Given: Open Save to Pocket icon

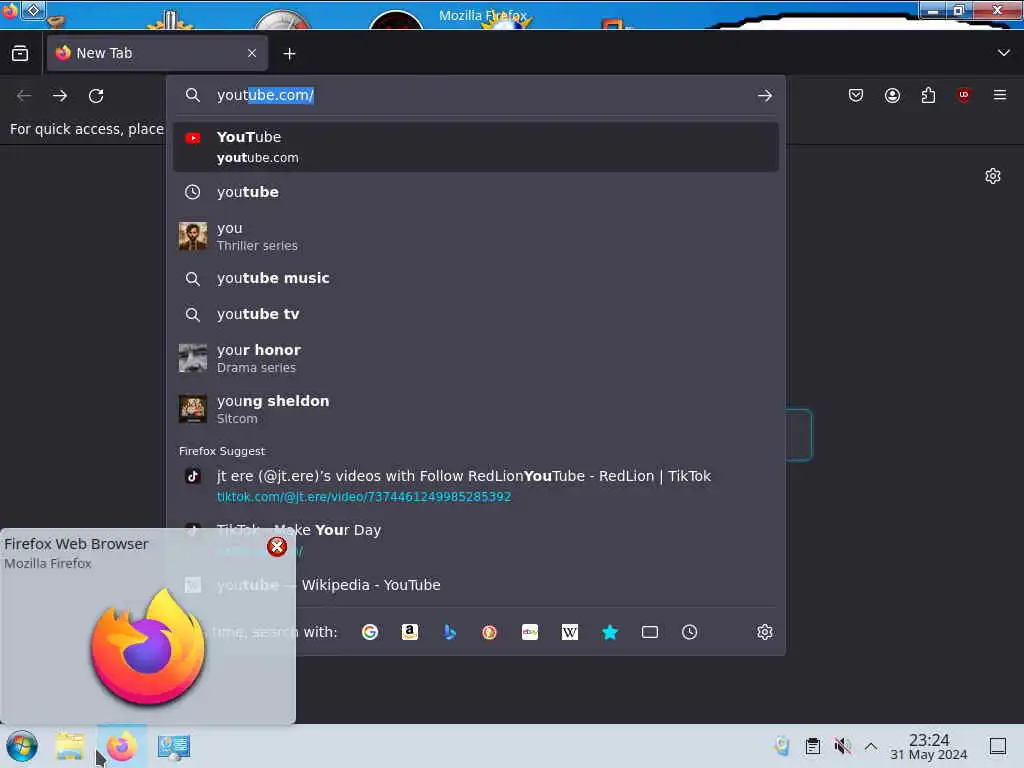Looking at the screenshot, I should (856, 96).
